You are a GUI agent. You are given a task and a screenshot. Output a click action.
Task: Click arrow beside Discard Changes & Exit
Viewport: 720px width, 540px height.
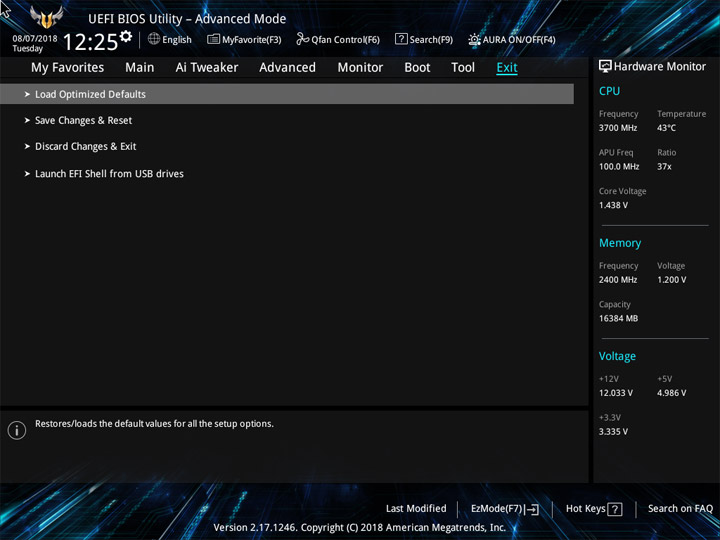(x=27, y=146)
